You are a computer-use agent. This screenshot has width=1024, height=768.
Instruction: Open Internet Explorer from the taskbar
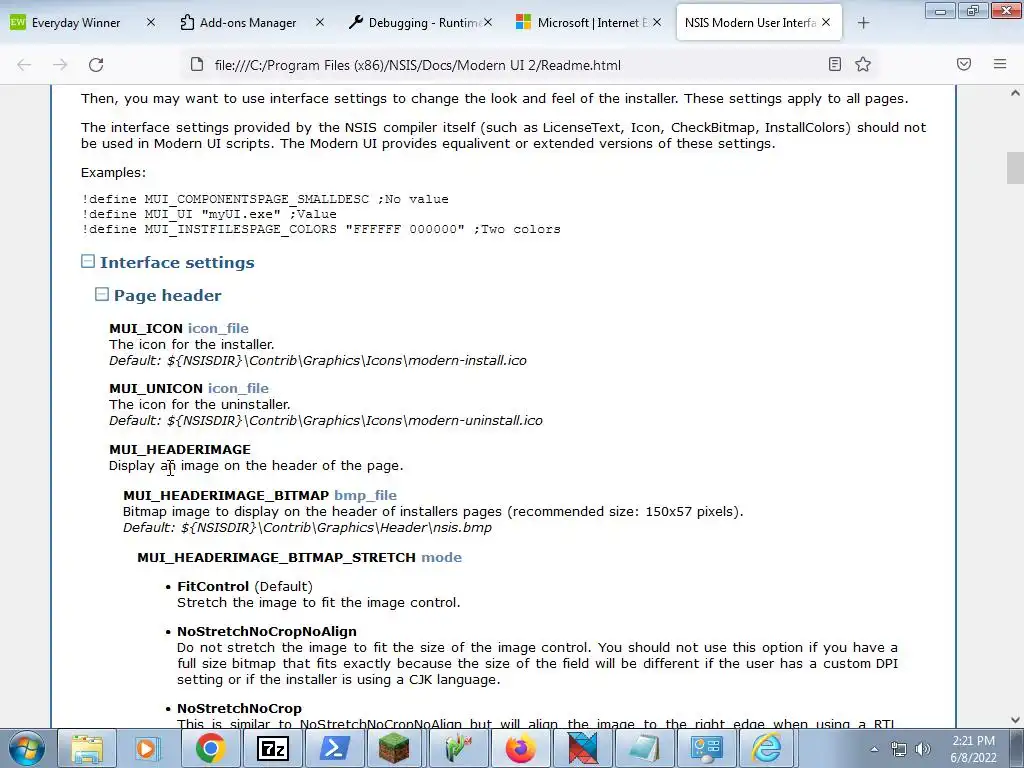pyautogui.click(x=767, y=748)
